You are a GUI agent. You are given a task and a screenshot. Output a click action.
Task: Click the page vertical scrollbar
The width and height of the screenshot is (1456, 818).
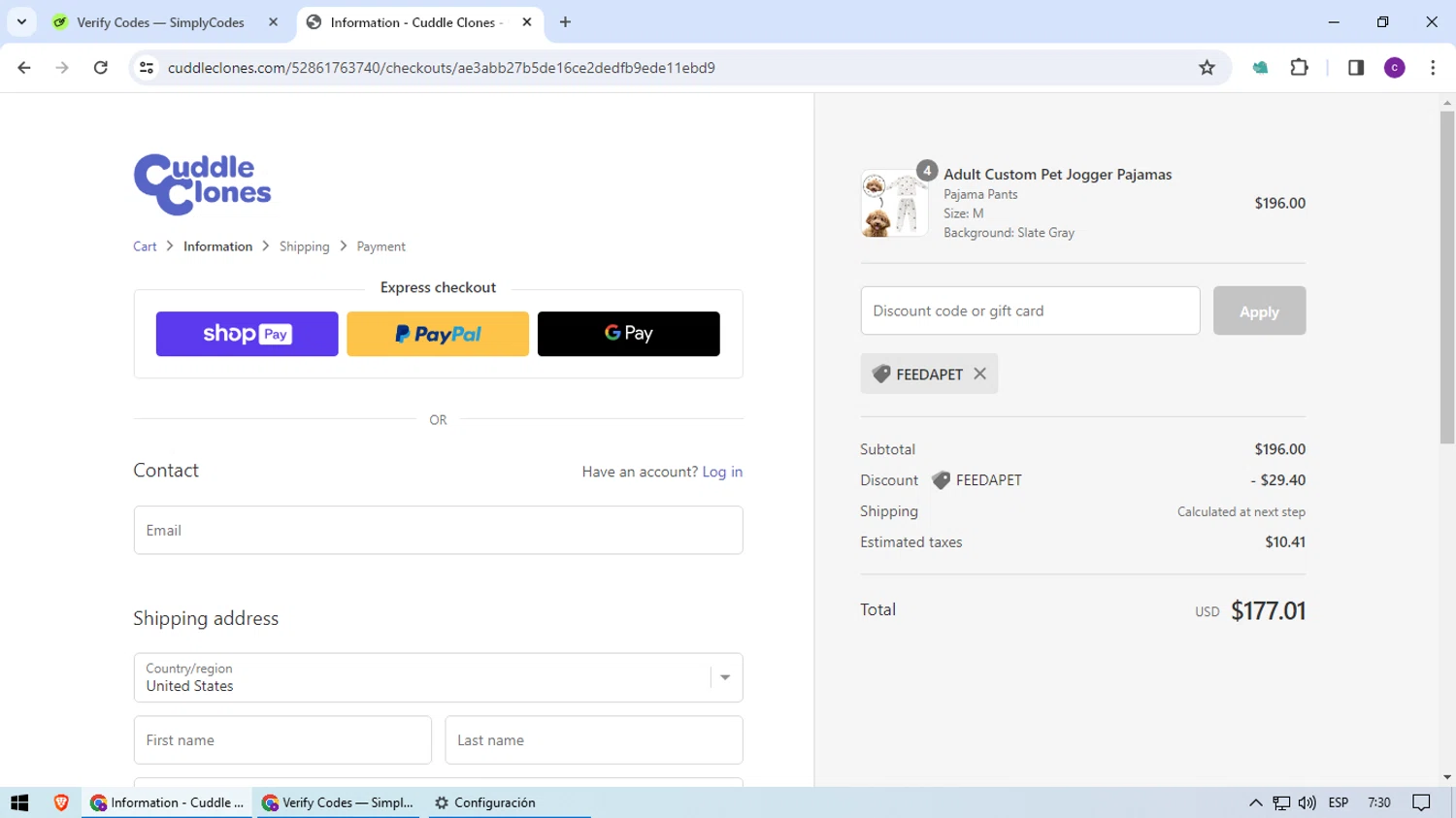[1447, 277]
